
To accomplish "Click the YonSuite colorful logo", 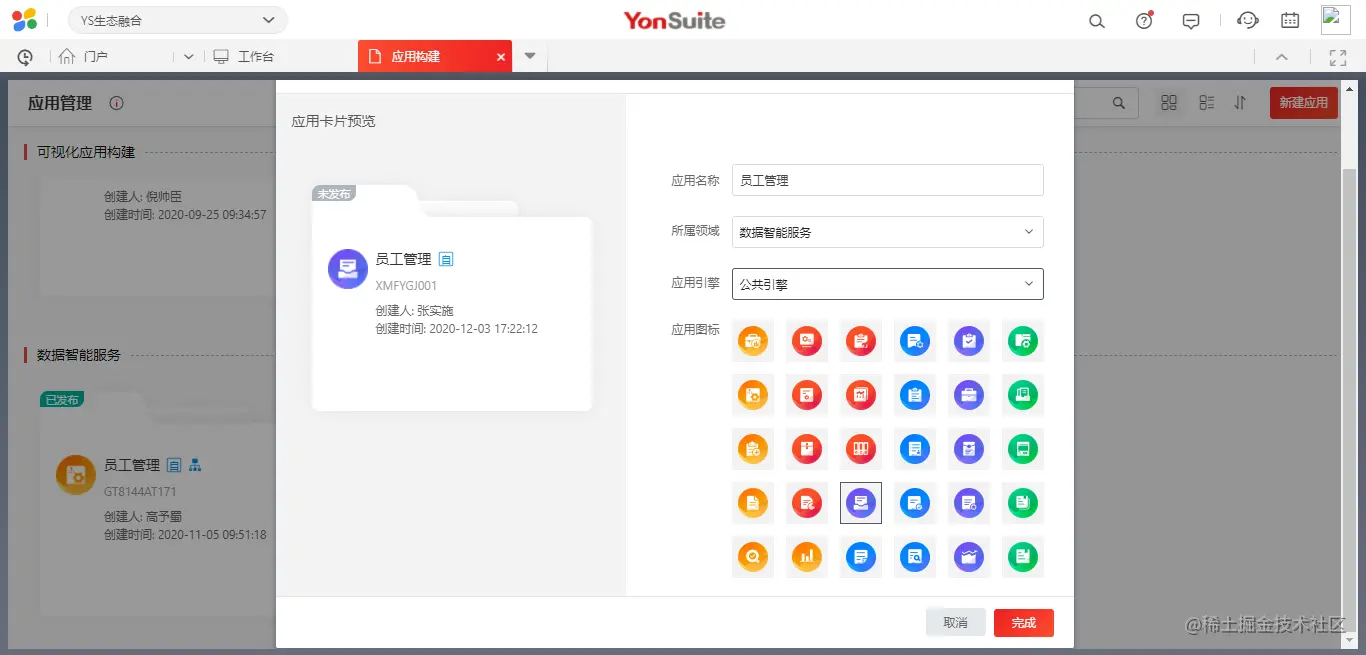I will point(25,19).
